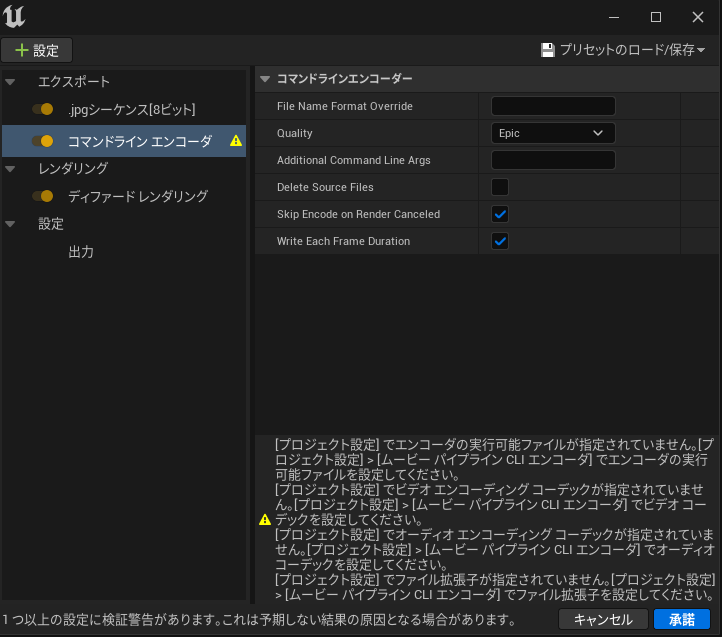Click the floppy disk preset icon
Viewport: 722px width, 637px height.
[x=547, y=50]
